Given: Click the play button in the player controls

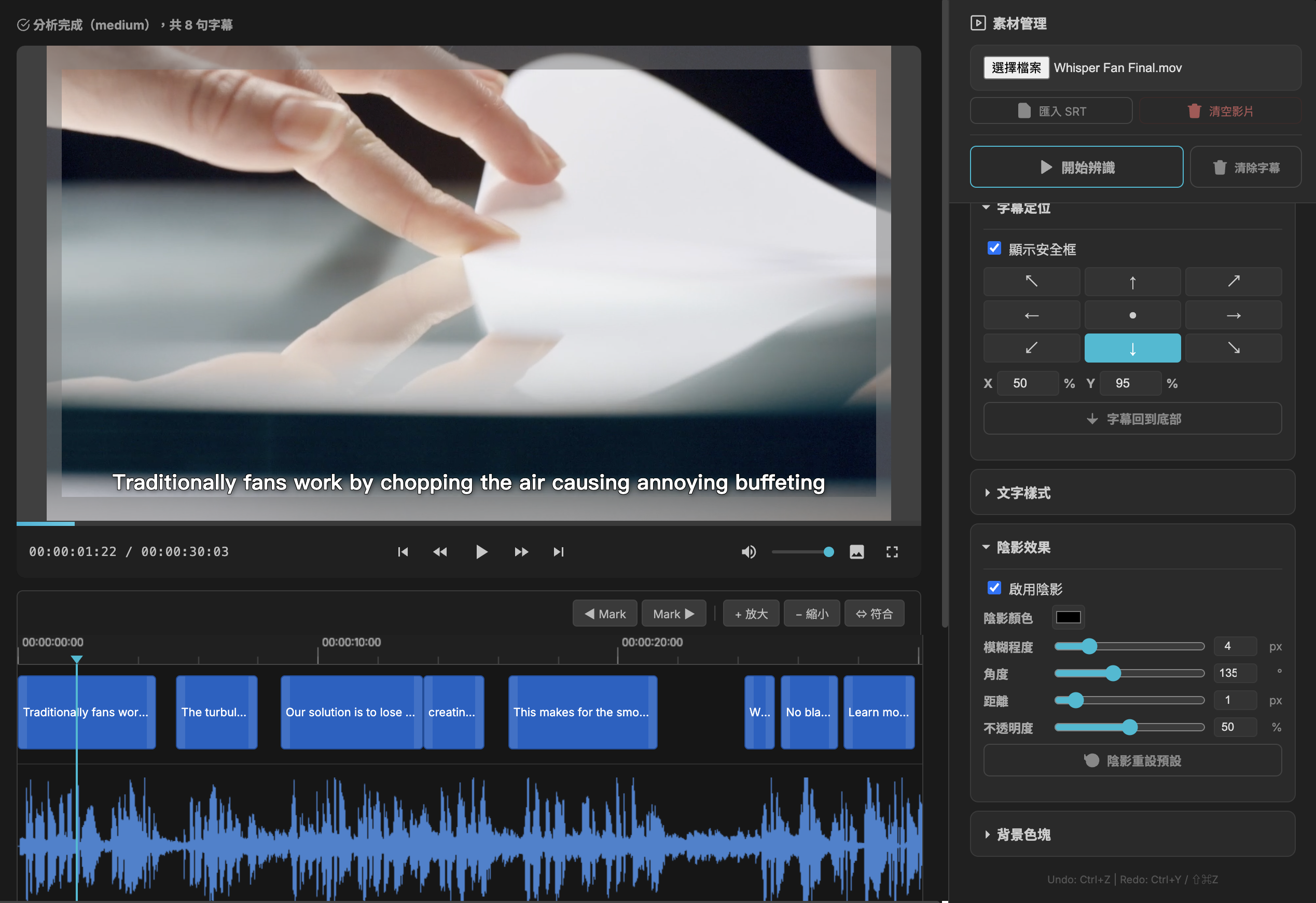Looking at the screenshot, I should point(481,551).
